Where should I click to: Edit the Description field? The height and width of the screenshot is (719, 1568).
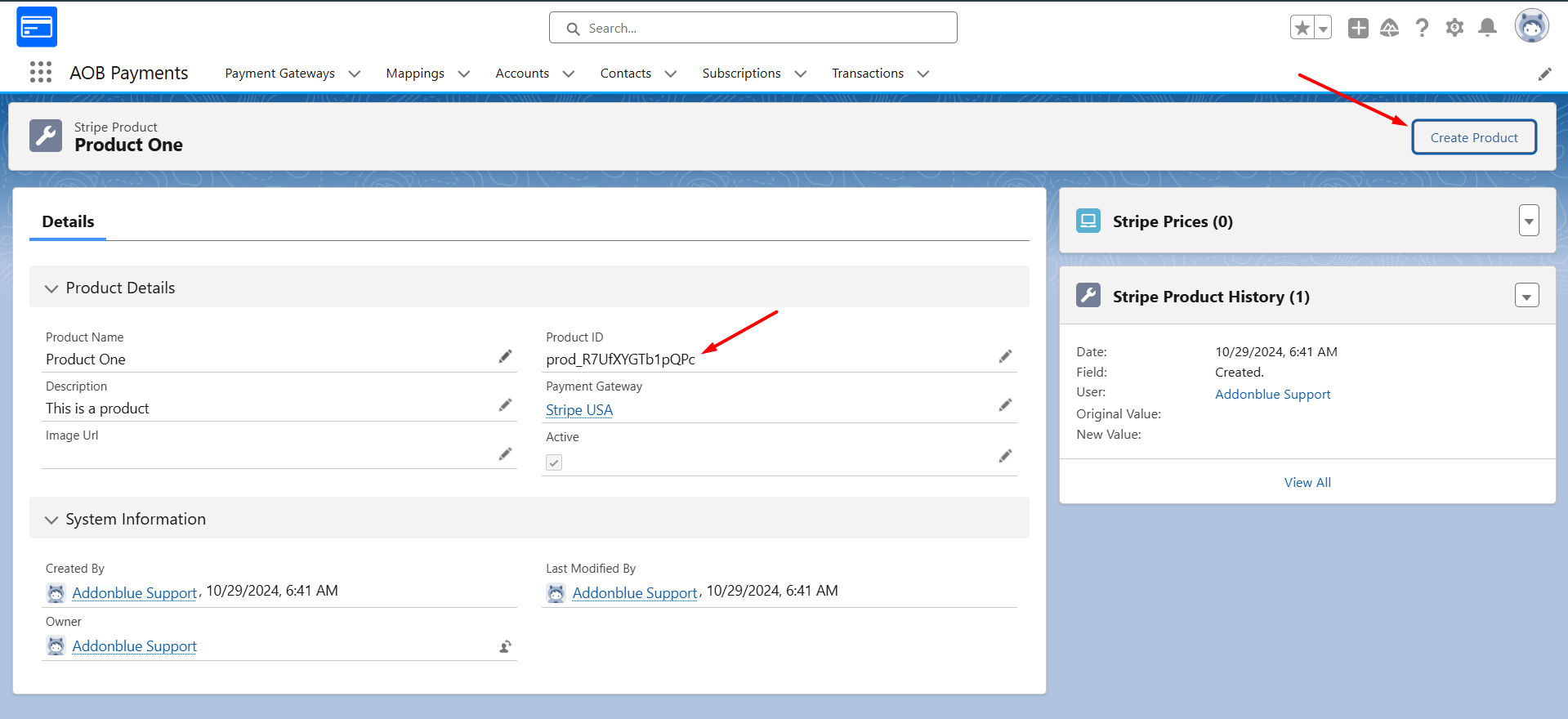click(x=505, y=405)
